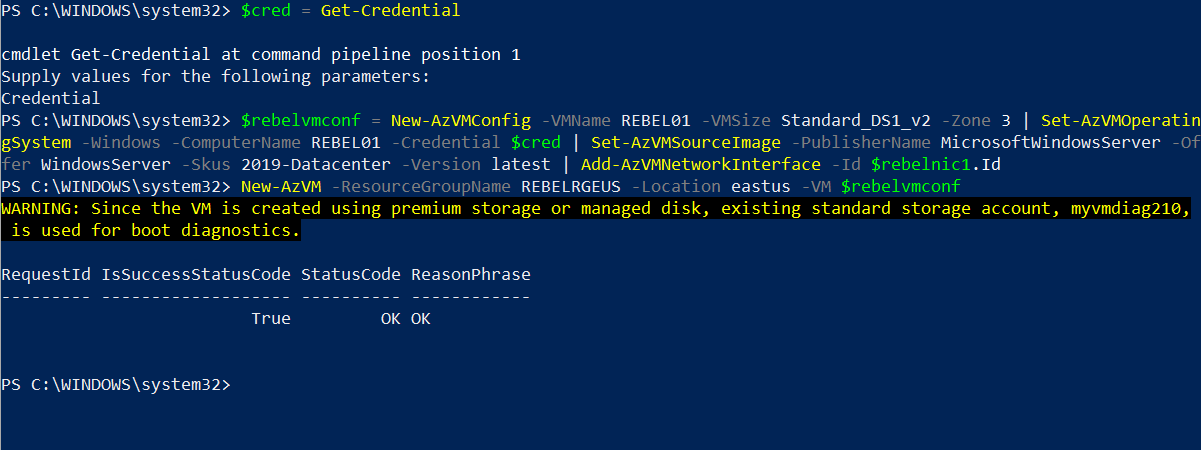Click the True value in output
The width and height of the screenshot is (1202, 450).
click(x=271, y=318)
